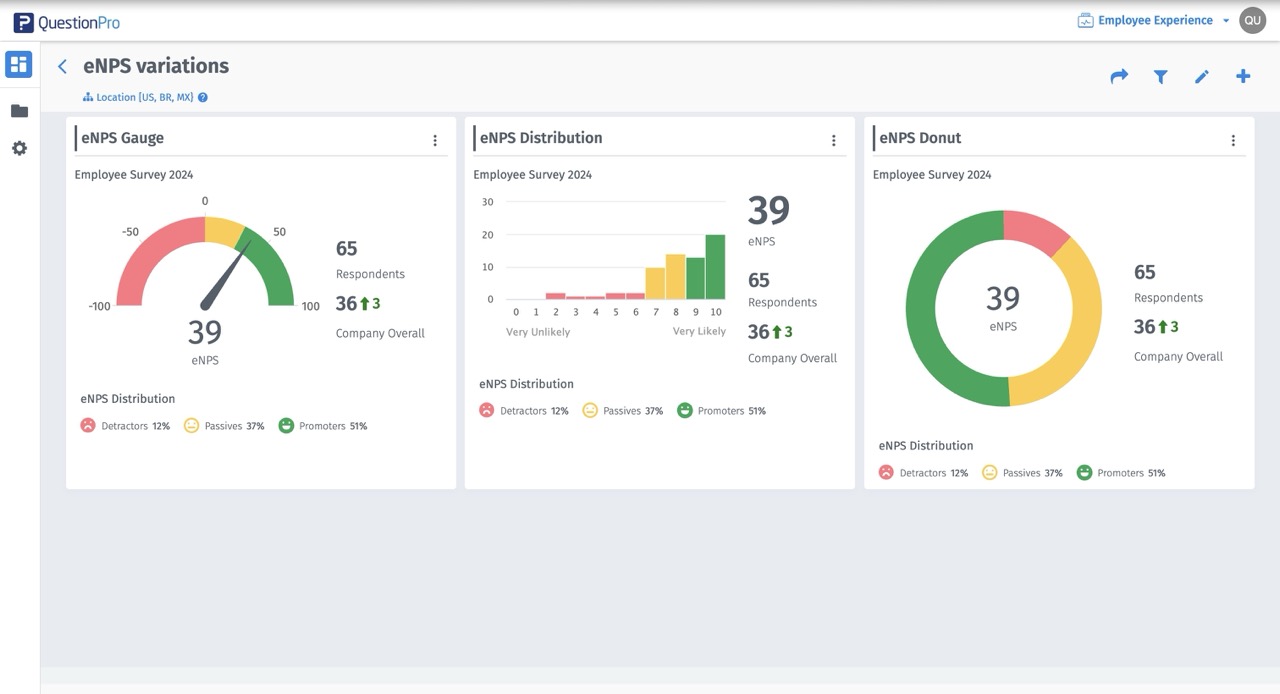Click the pencil edit dashboard icon
Screen dimensions: 1280x694
[1202, 76]
